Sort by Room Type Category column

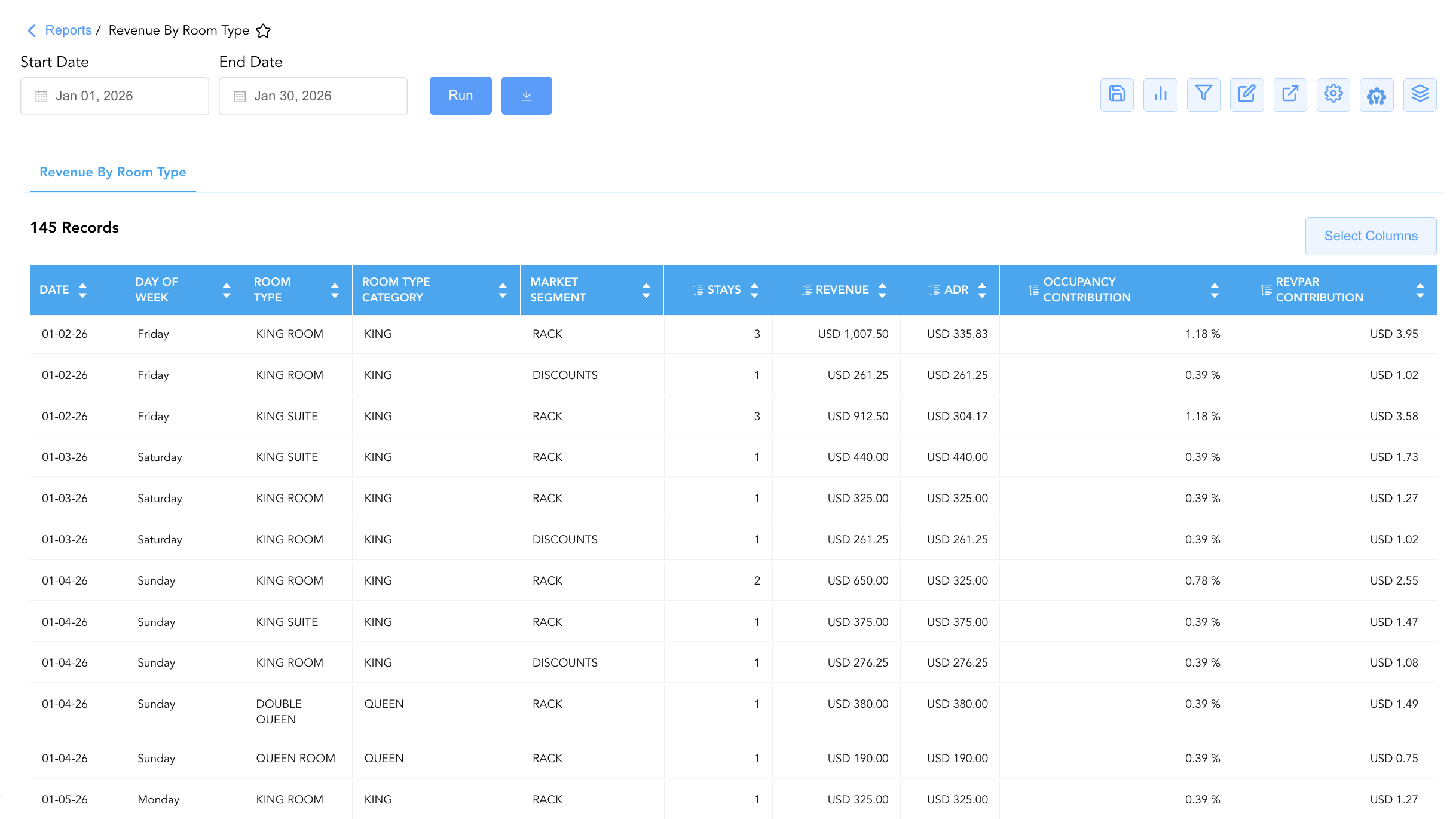(503, 290)
